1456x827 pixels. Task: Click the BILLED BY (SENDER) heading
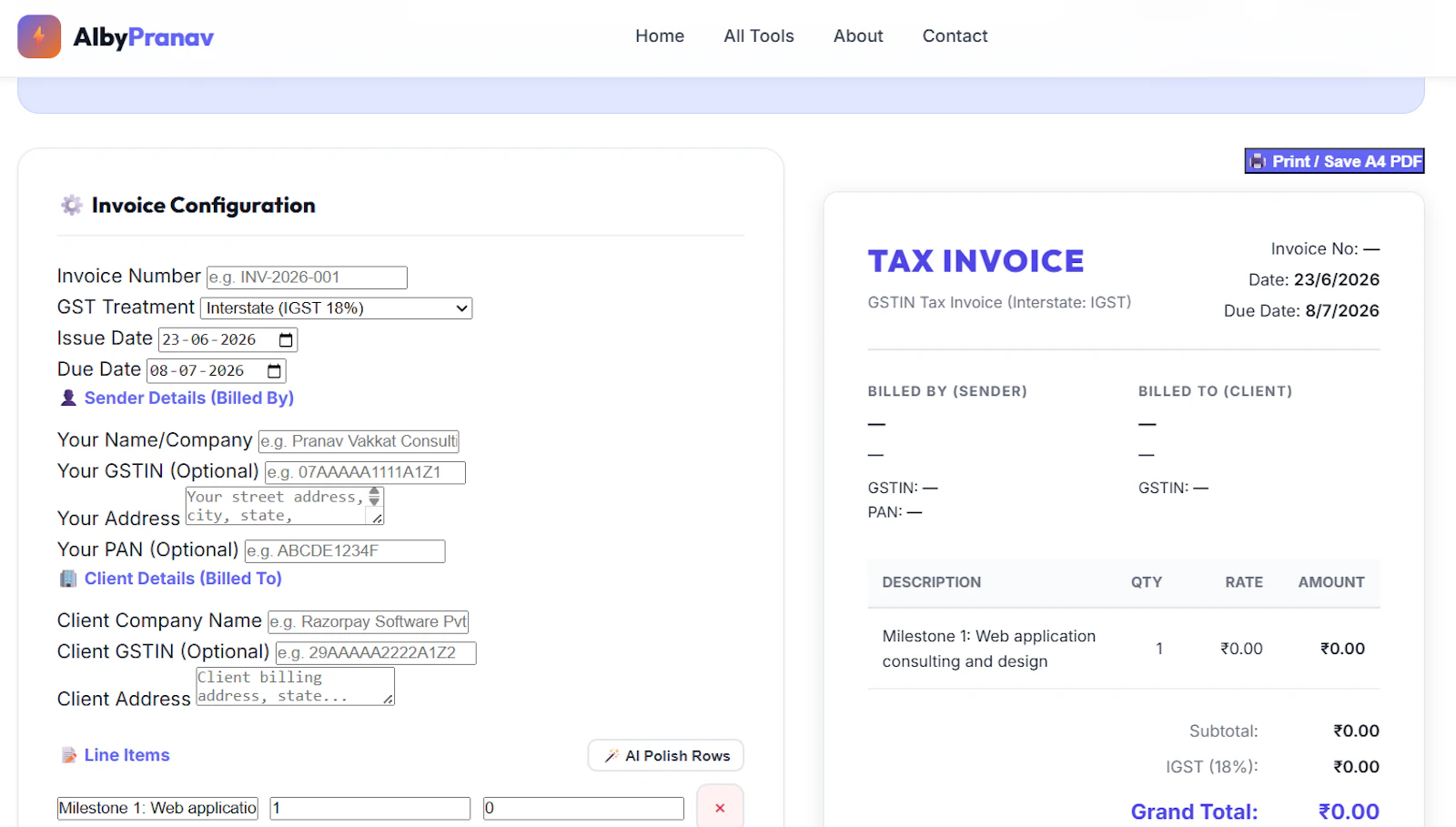coord(947,391)
